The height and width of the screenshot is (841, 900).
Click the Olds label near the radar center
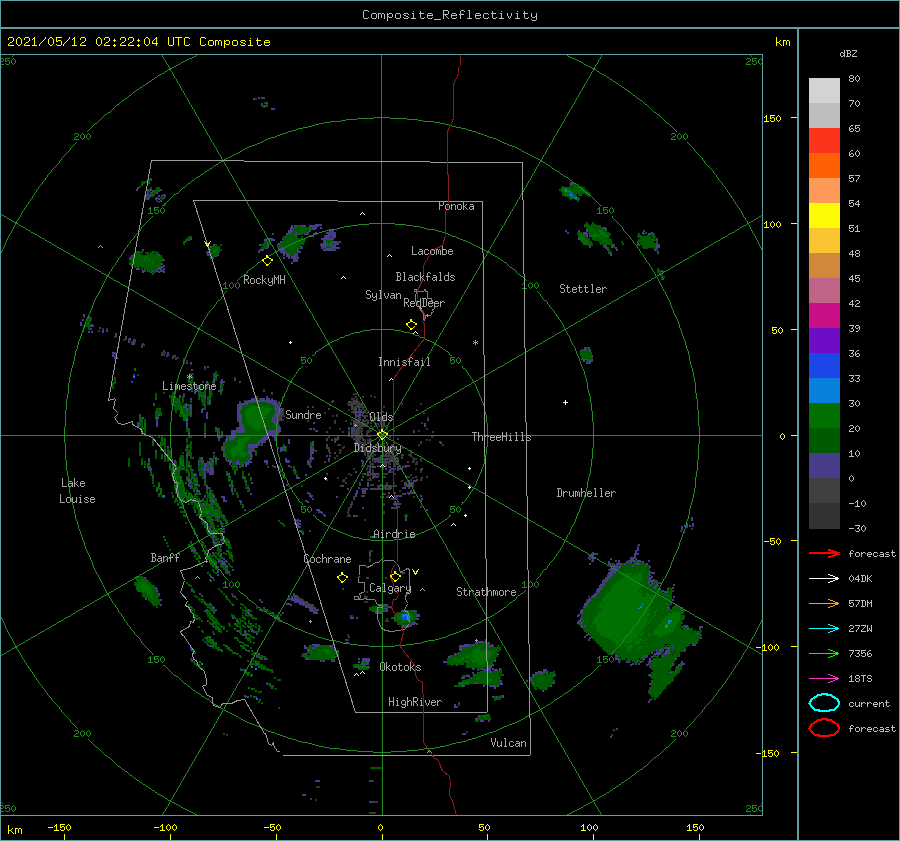tap(381, 417)
